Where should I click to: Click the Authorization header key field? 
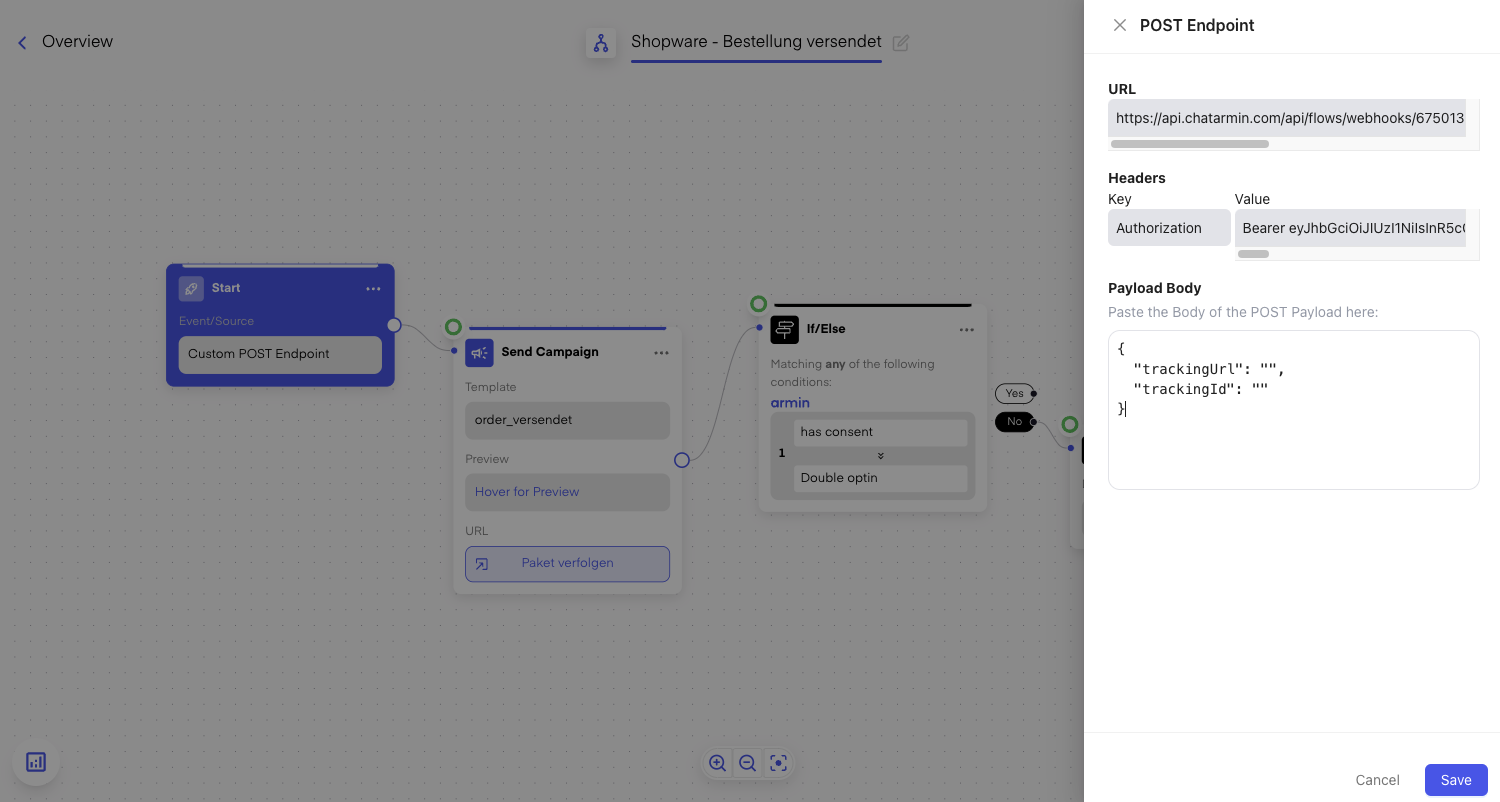(x=1168, y=228)
